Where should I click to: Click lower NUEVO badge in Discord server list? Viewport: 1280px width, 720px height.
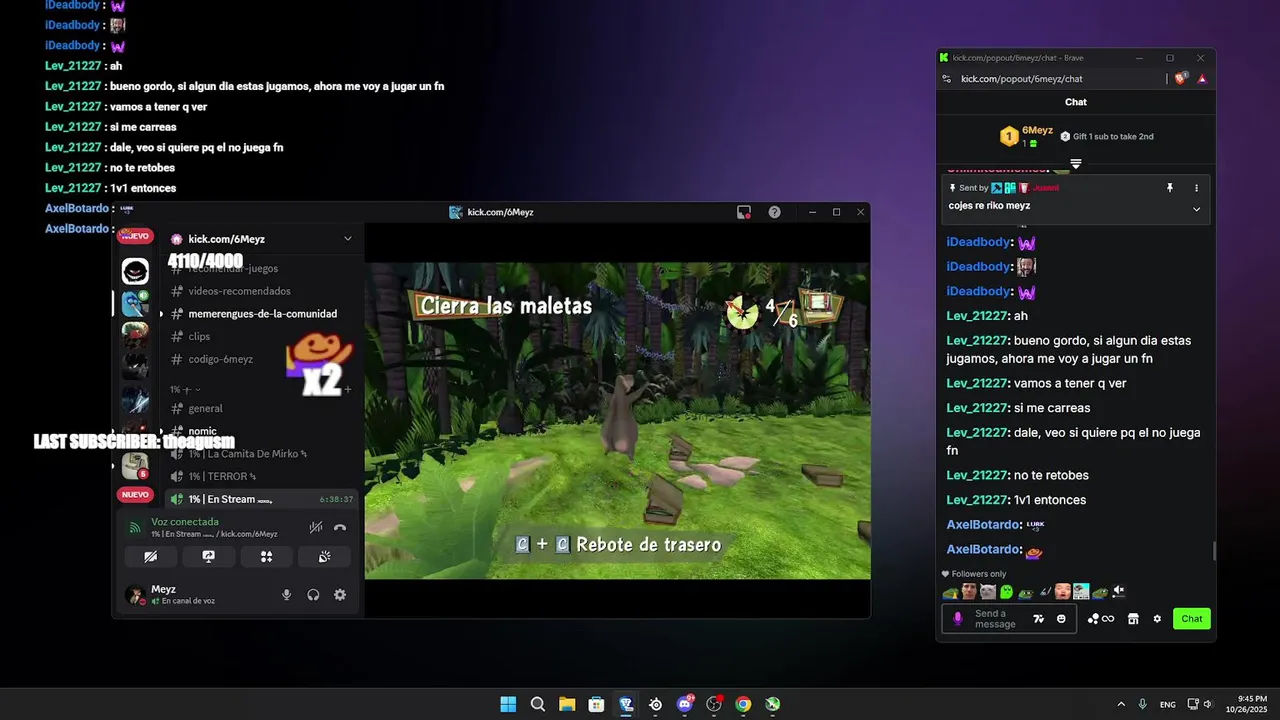(135, 495)
